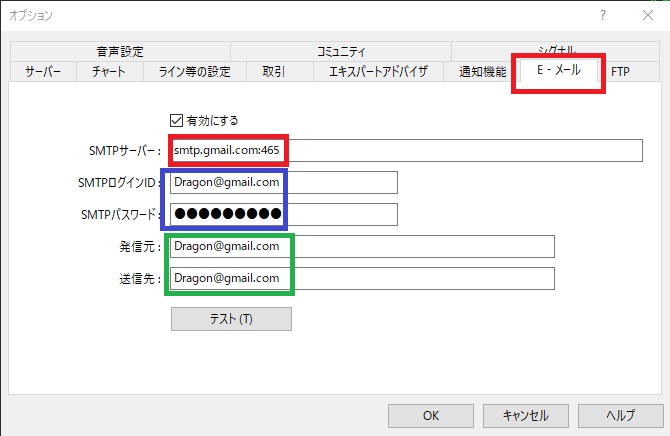Click the テスト (T) button
The height and width of the screenshot is (436, 670).
231,319
